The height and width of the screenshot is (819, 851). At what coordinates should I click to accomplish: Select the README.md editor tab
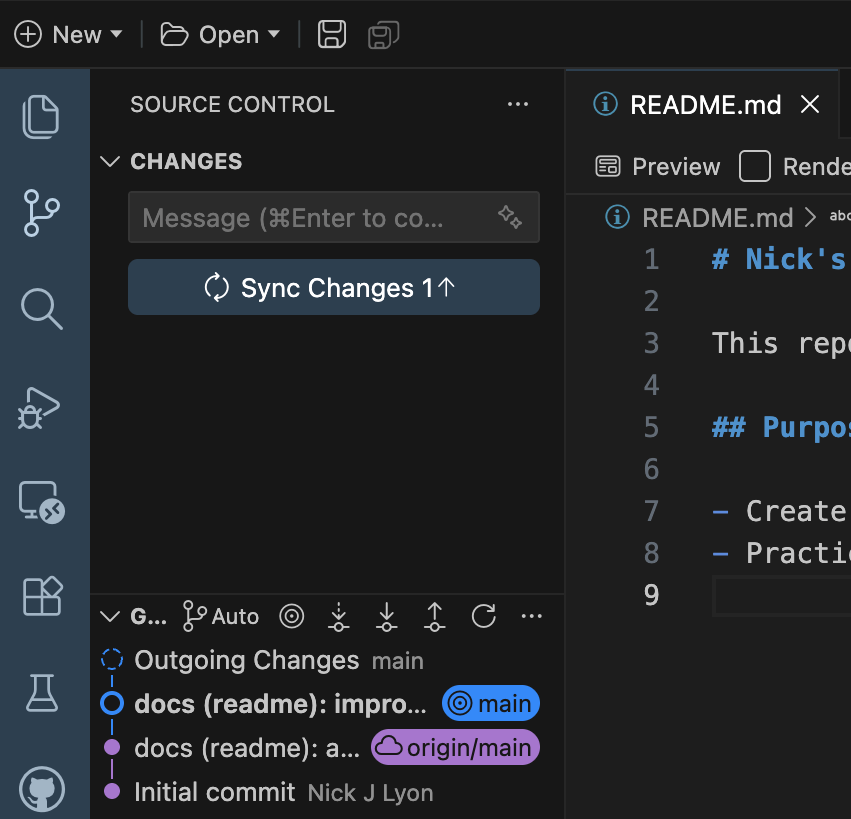point(704,105)
